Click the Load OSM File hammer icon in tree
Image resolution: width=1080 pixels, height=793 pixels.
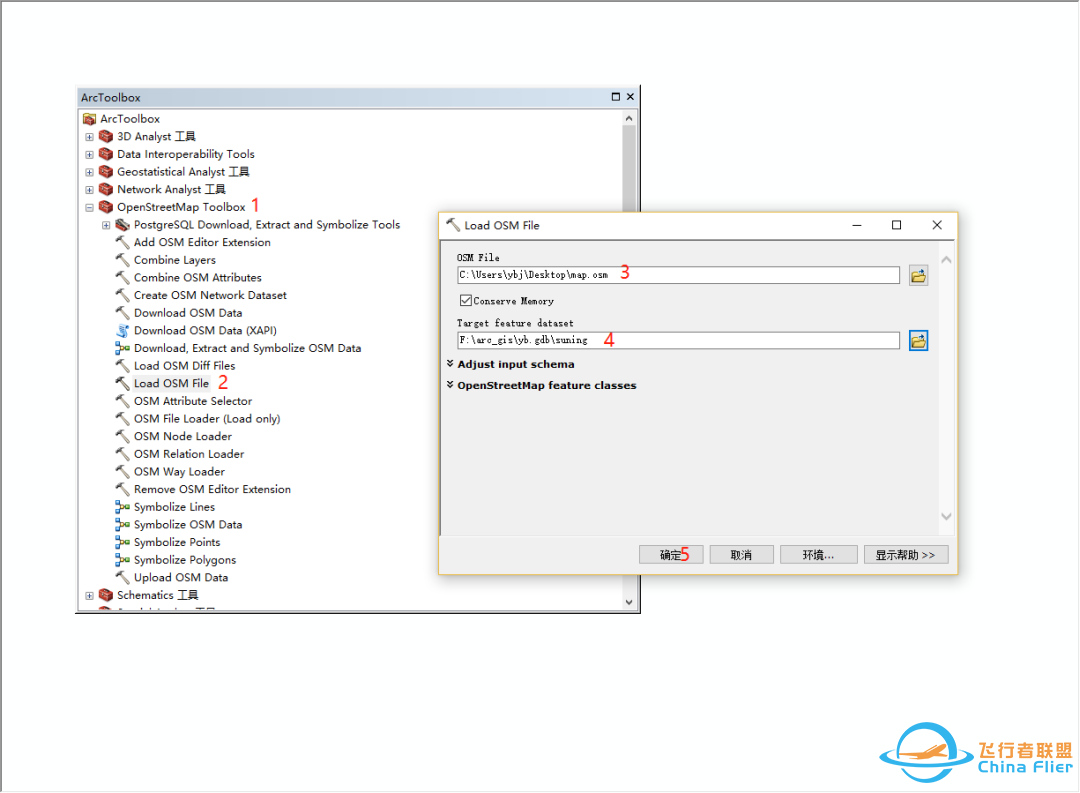click(x=123, y=383)
